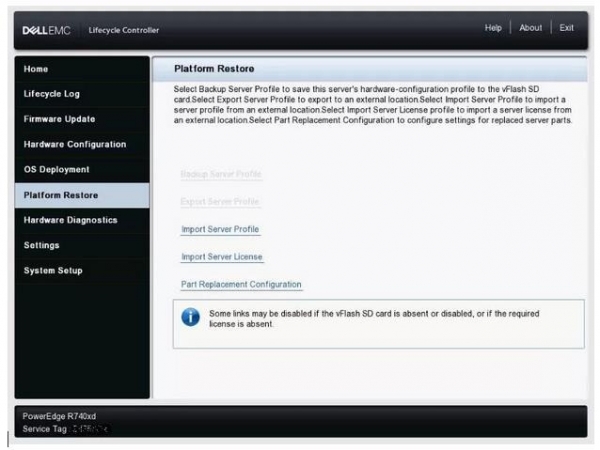Click the Lifecycle Controller title text
The height and width of the screenshot is (450, 600).
click(x=124, y=30)
